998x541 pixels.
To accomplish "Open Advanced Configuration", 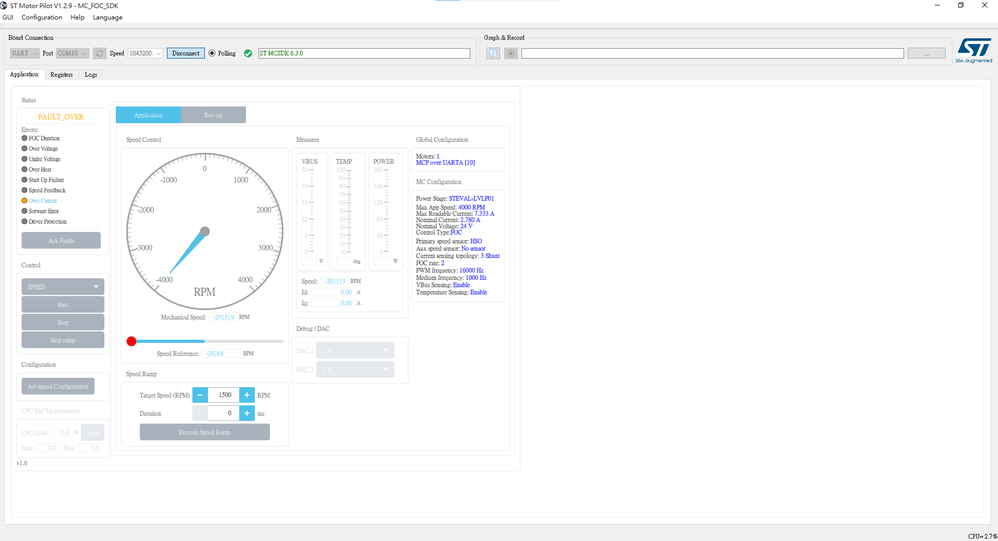I will (58, 386).
